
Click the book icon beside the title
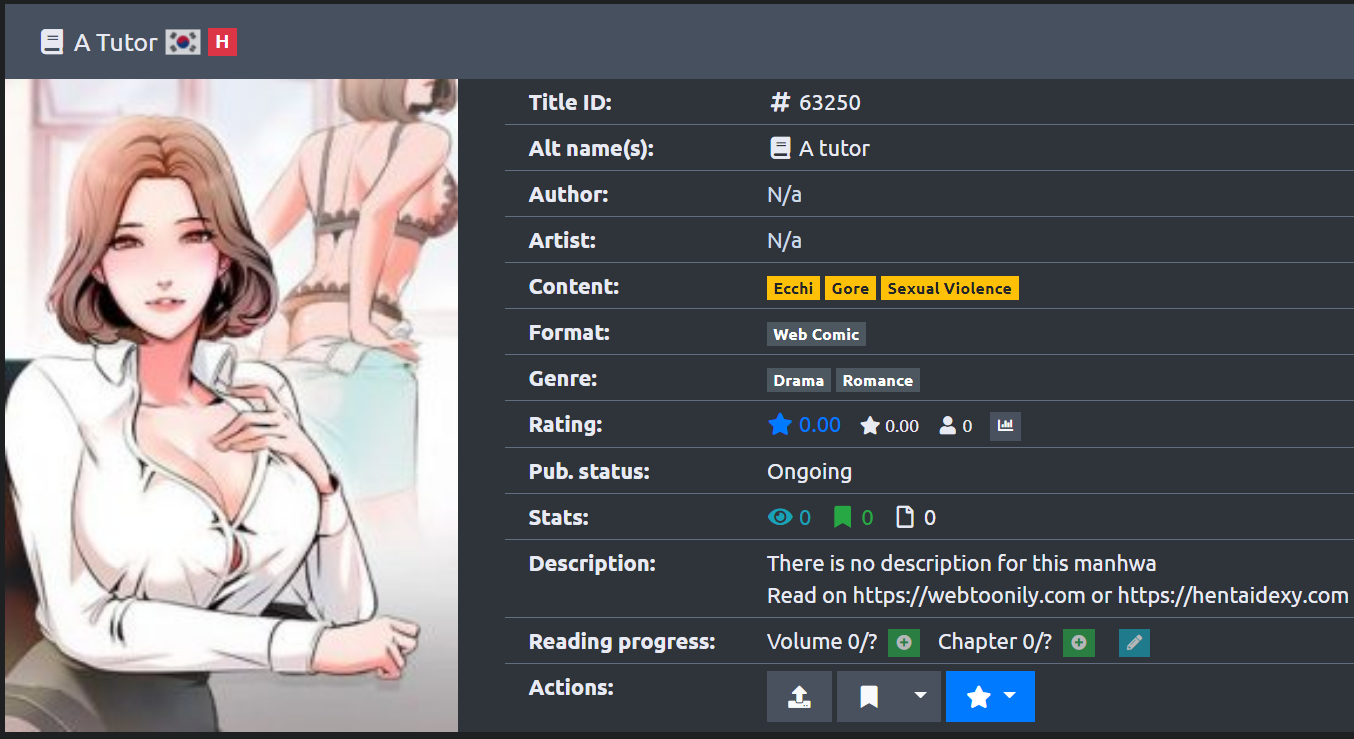coord(52,42)
